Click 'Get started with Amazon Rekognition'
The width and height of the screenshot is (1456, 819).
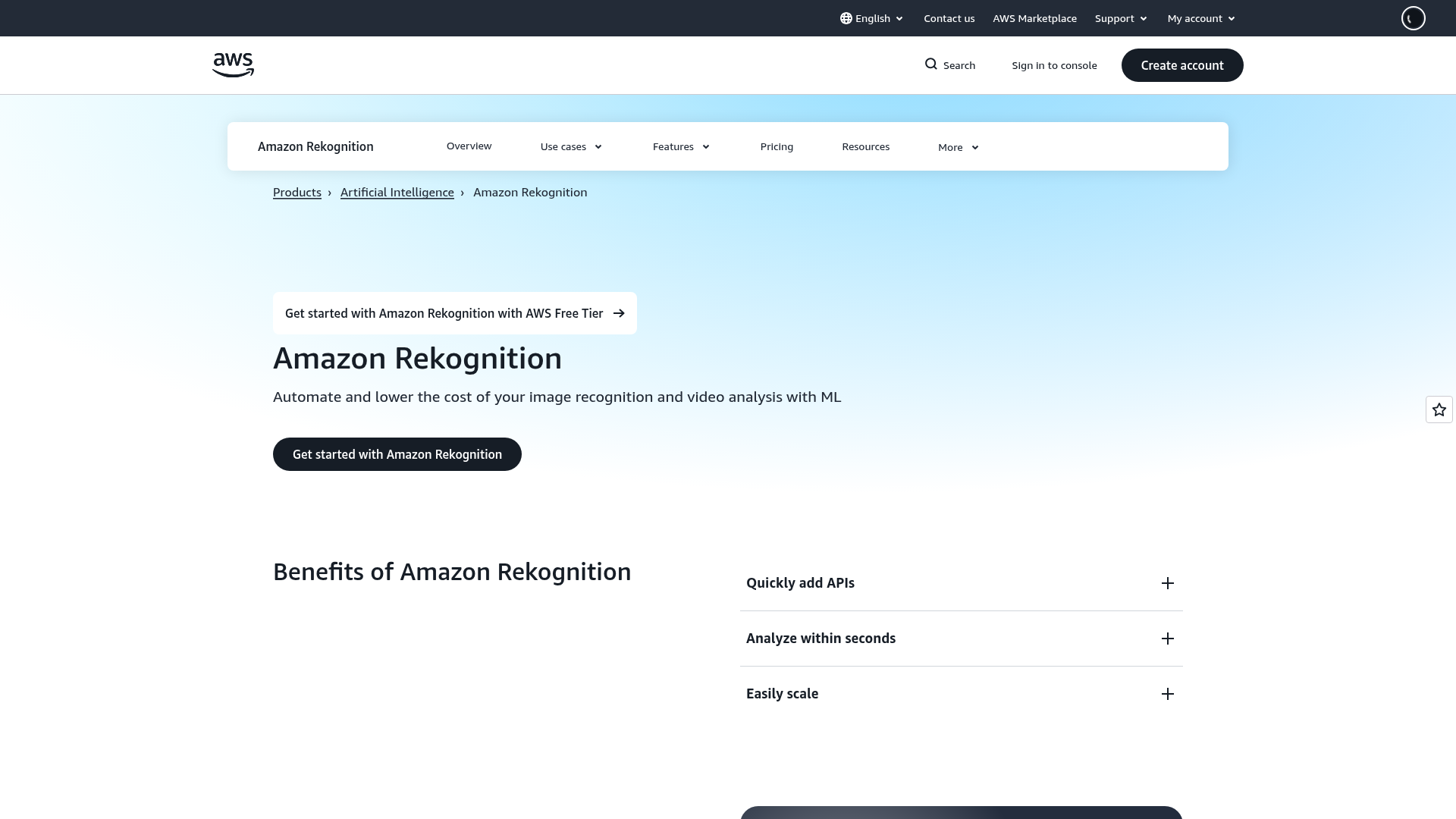click(x=397, y=453)
